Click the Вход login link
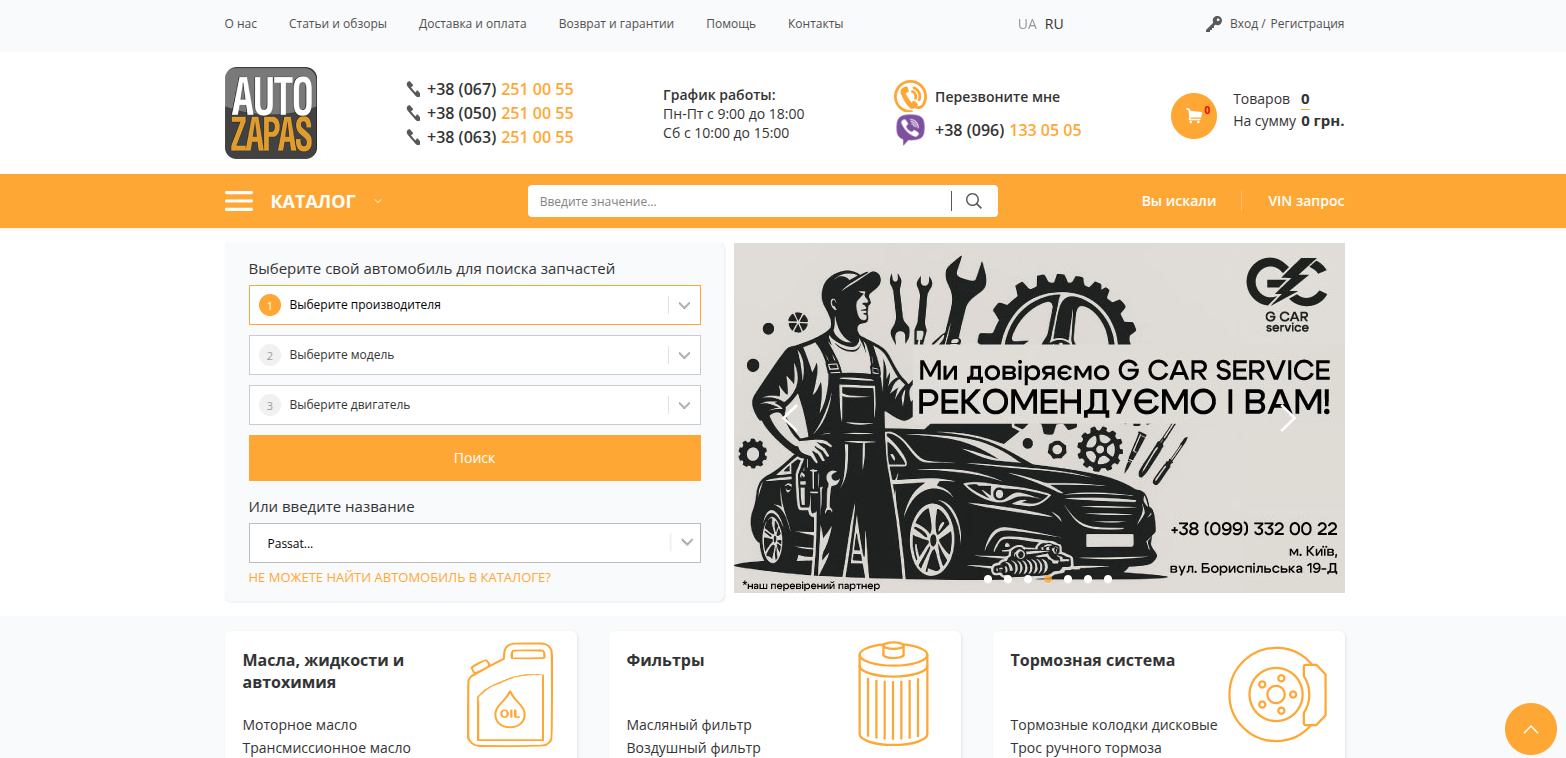Screen dimensions: 1566x758 point(1244,24)
